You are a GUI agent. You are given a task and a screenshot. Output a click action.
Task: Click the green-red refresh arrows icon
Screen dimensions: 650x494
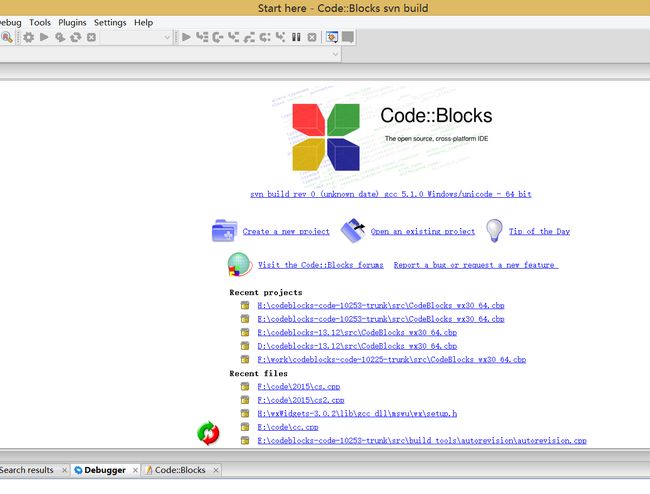pos(208,433)
